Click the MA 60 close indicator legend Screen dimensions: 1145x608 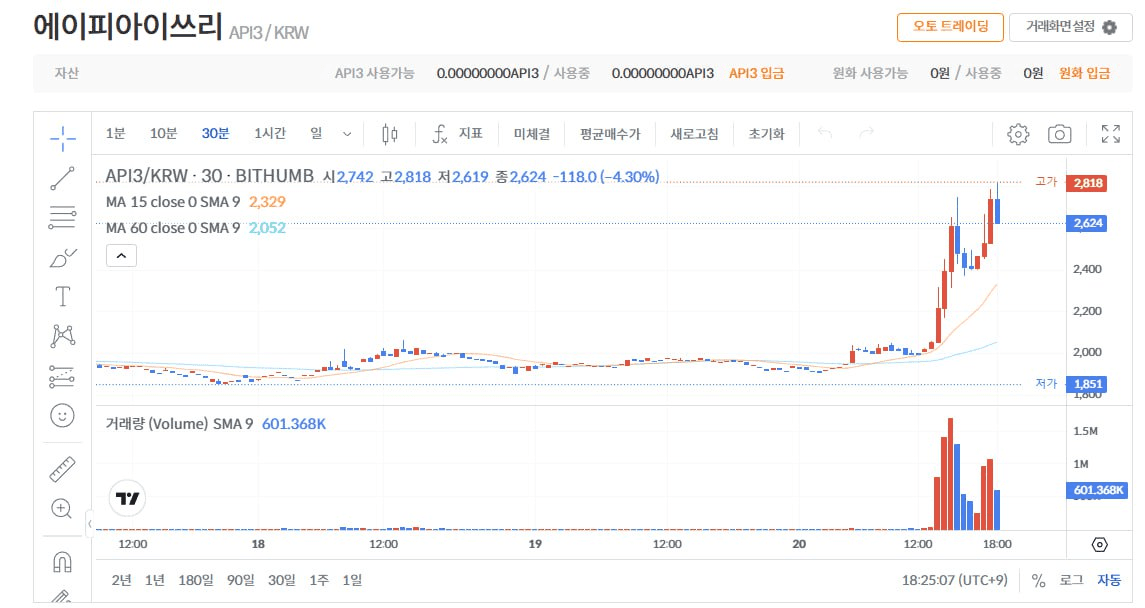coord(173,228)
